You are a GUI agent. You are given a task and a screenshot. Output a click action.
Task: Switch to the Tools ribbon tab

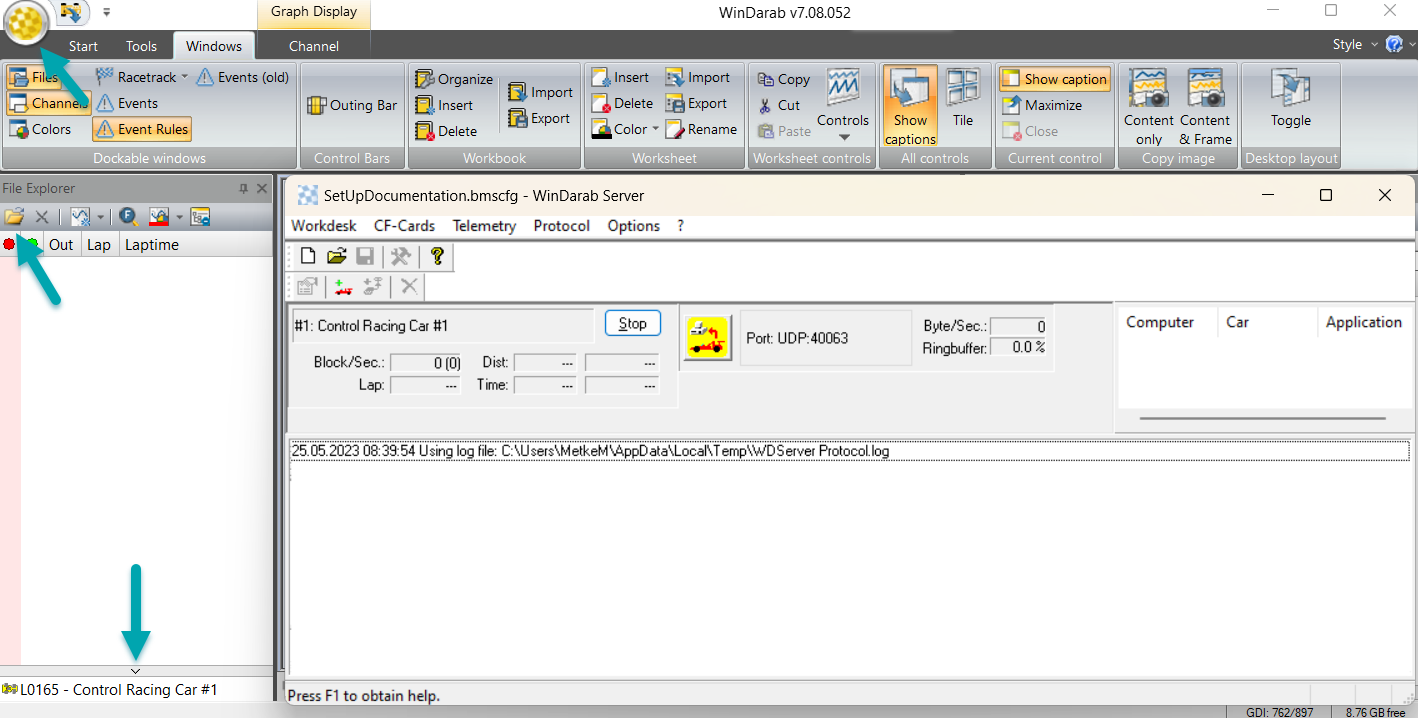coord(141,46)
